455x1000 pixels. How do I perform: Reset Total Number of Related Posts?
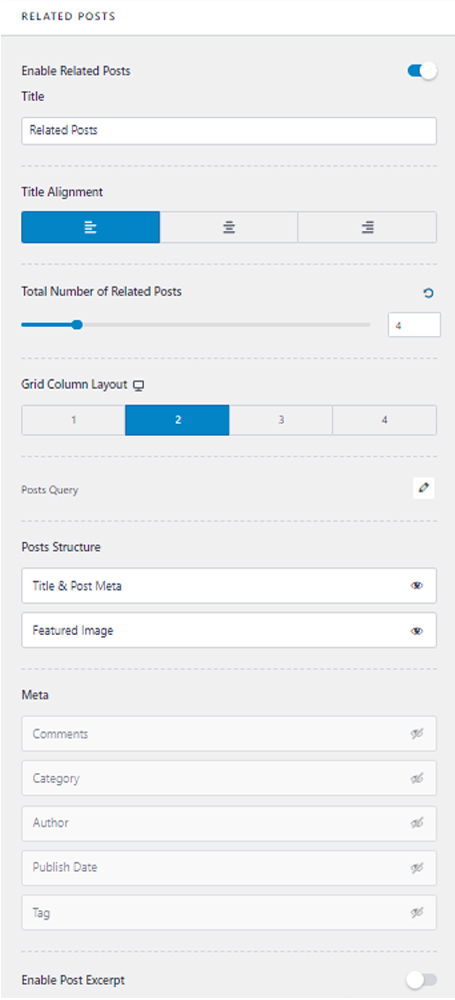point(428,293)
